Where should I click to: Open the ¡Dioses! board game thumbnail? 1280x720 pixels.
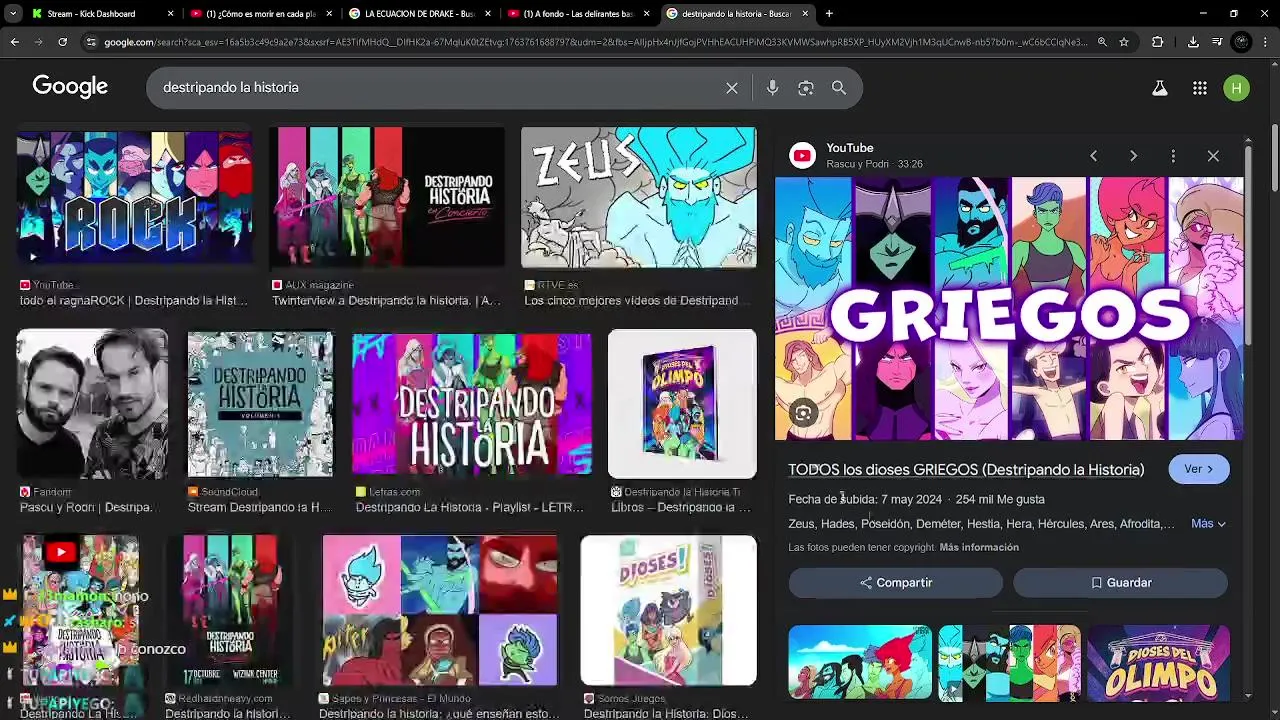pos(669,611)
